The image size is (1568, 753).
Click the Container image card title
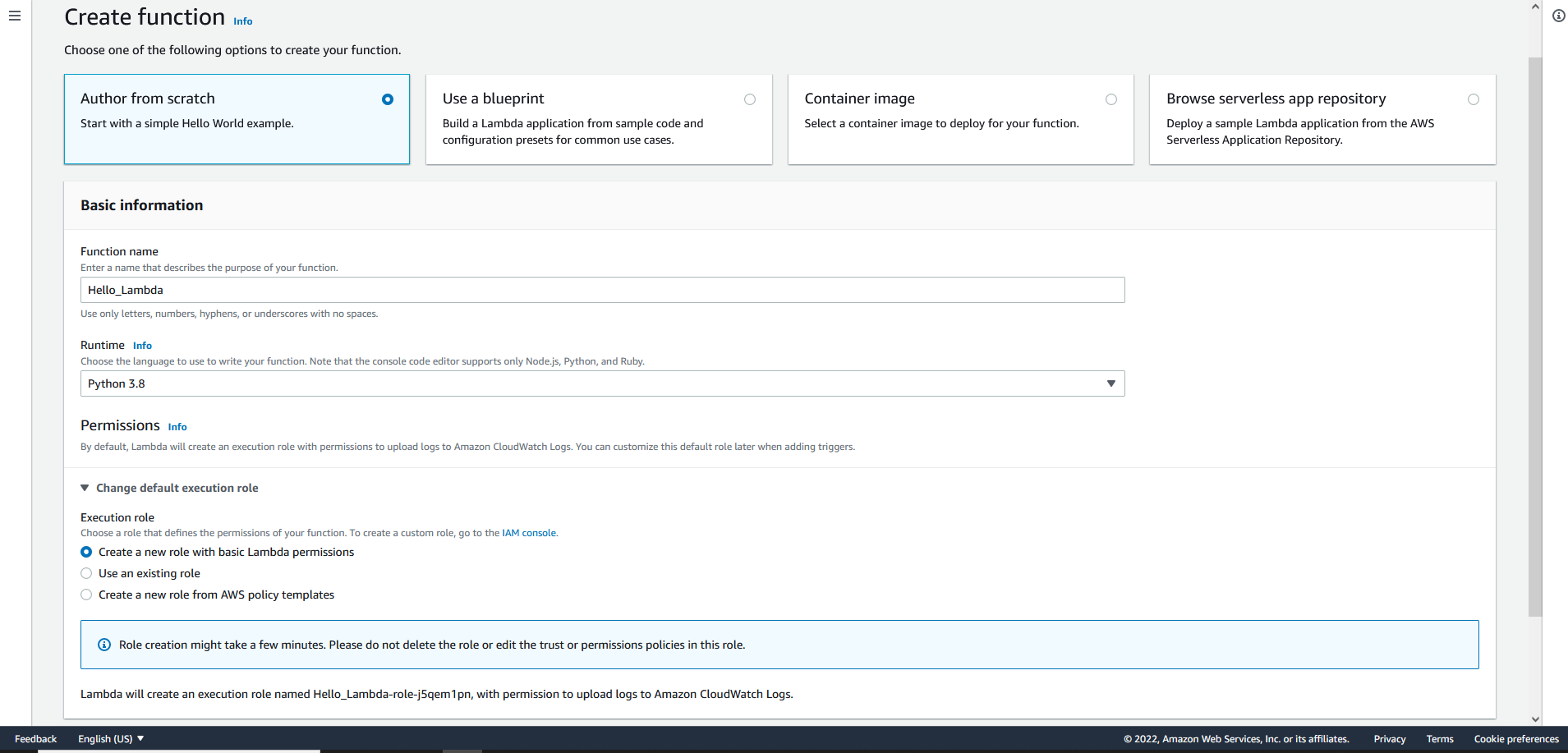coord(859,99)
